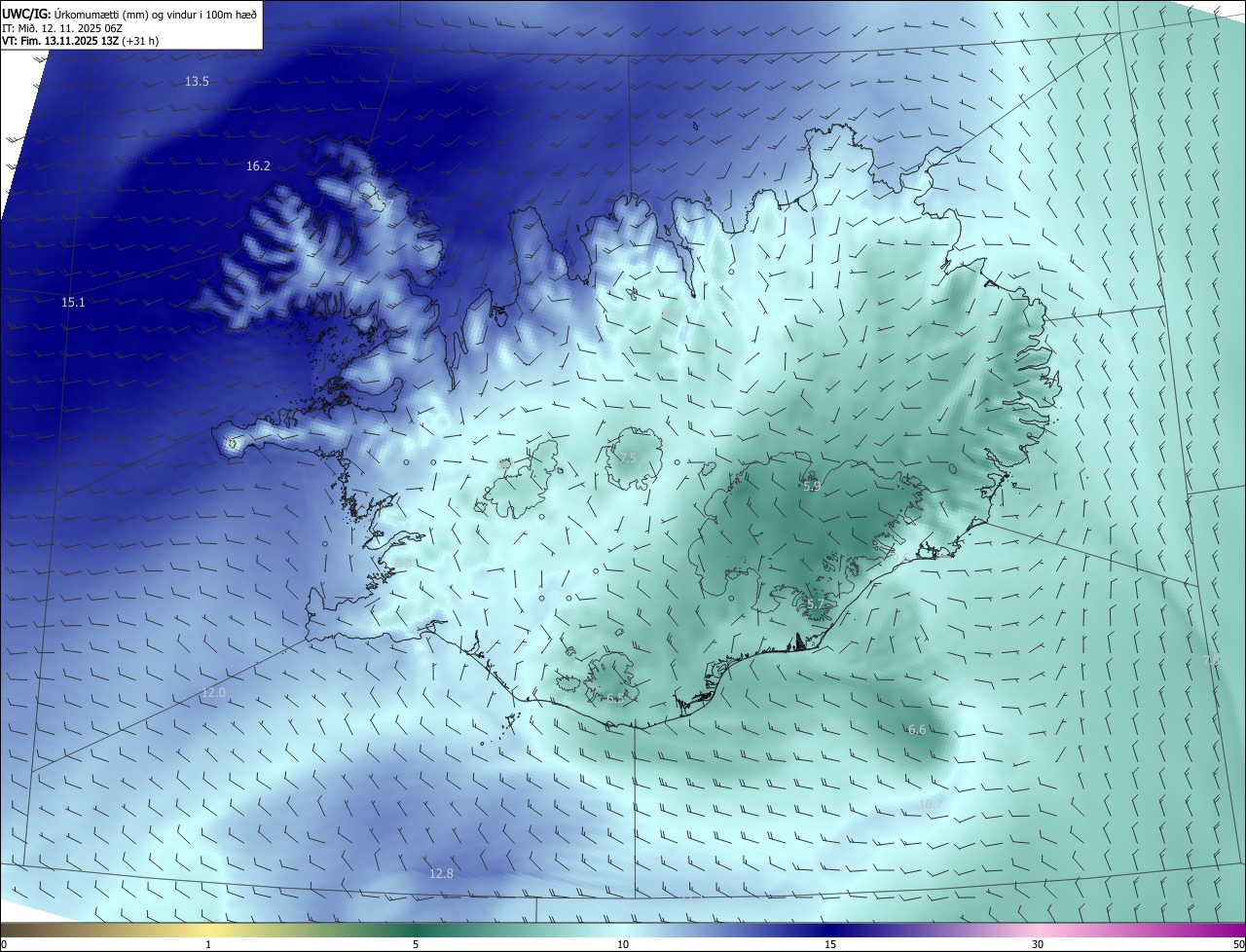This screenshot has width=1246, height=952.
Task: Click the map value label '10.7'
Action: click(x=931, y=804)
